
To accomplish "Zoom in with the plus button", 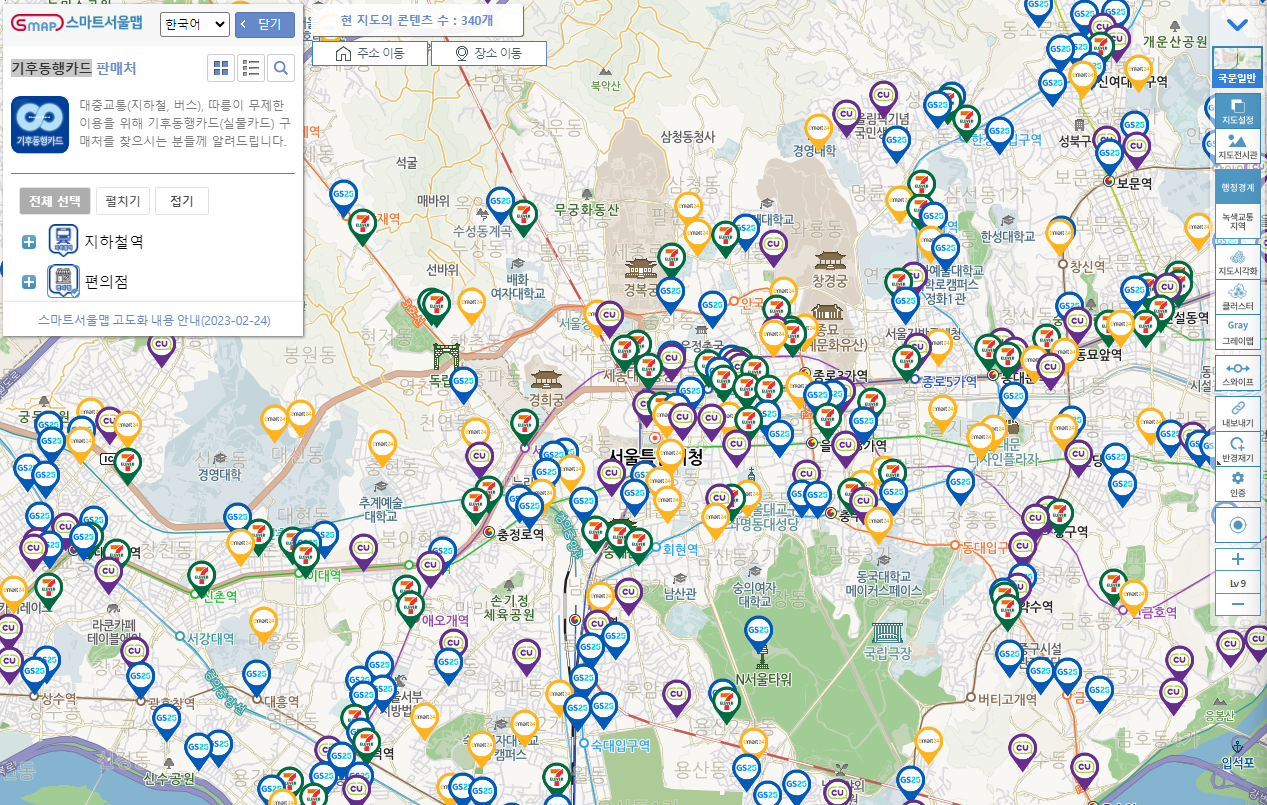I will [x=1238, y=559].
